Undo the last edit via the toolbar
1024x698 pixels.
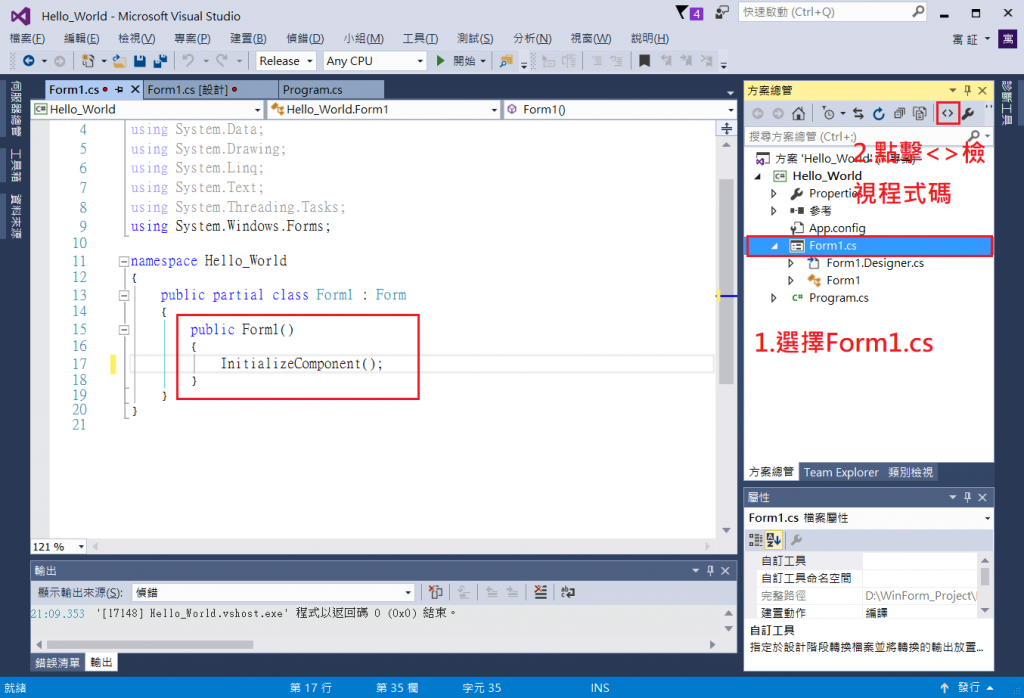coord(188,61)
